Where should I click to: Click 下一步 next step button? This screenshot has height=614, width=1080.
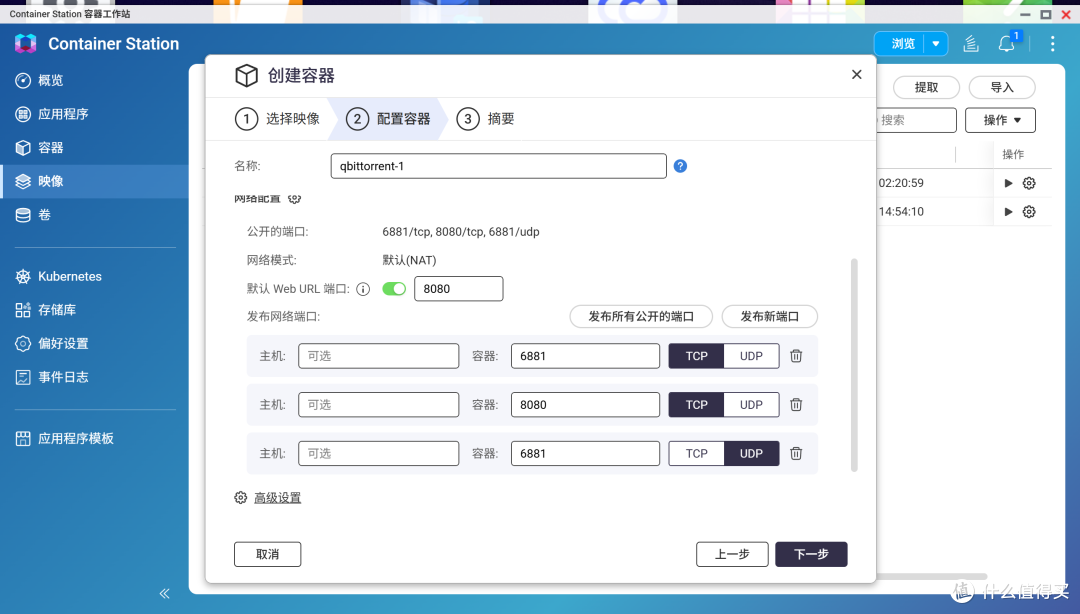tap(811, 554)
